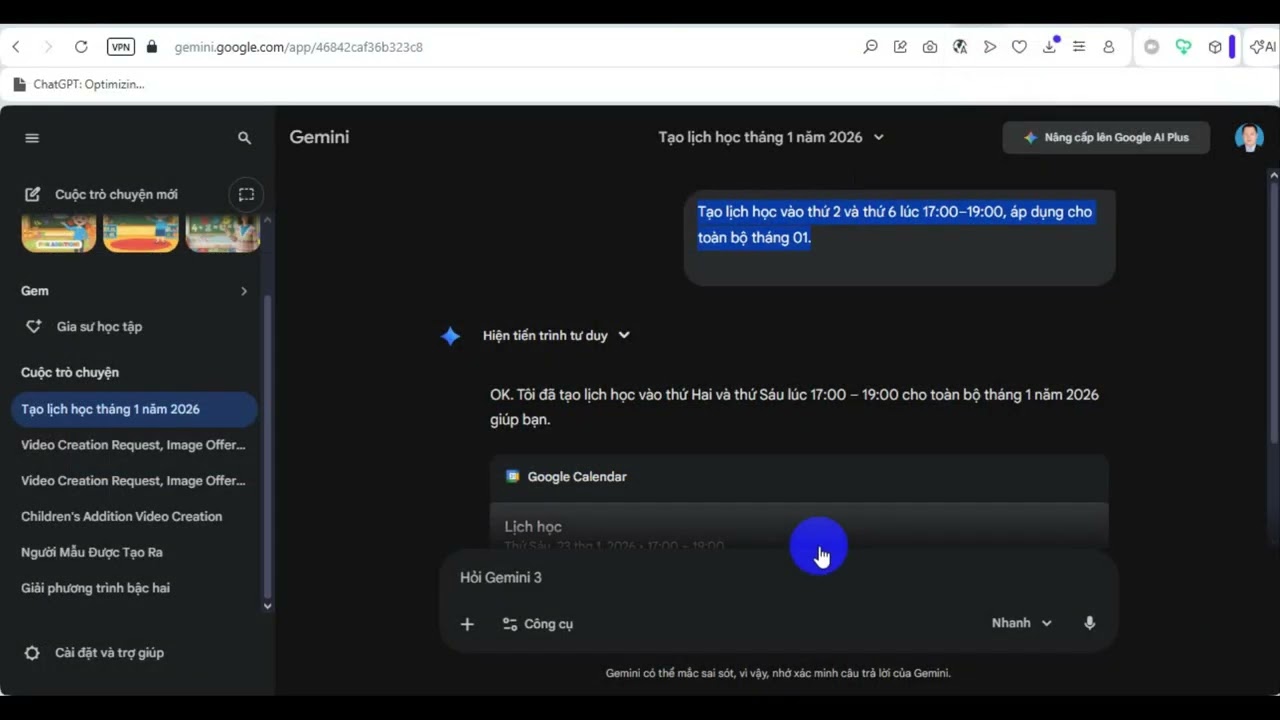Collapse sidebar with the hamburger menu
This screenshot has width=1280, height=720.
click(x=32, y=138)
